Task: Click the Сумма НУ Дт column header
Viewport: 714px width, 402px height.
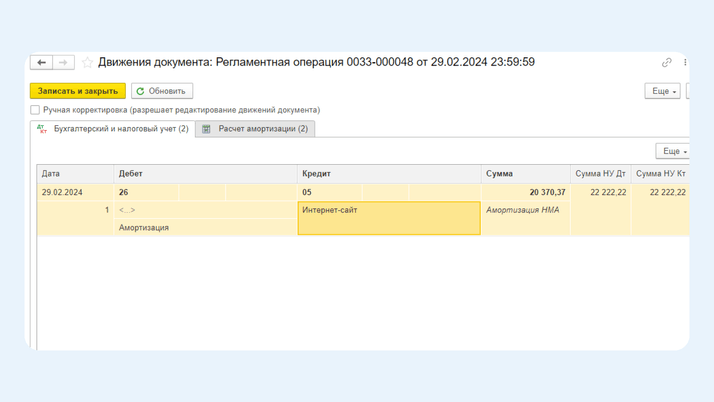Action: click(x=601, y=174)
